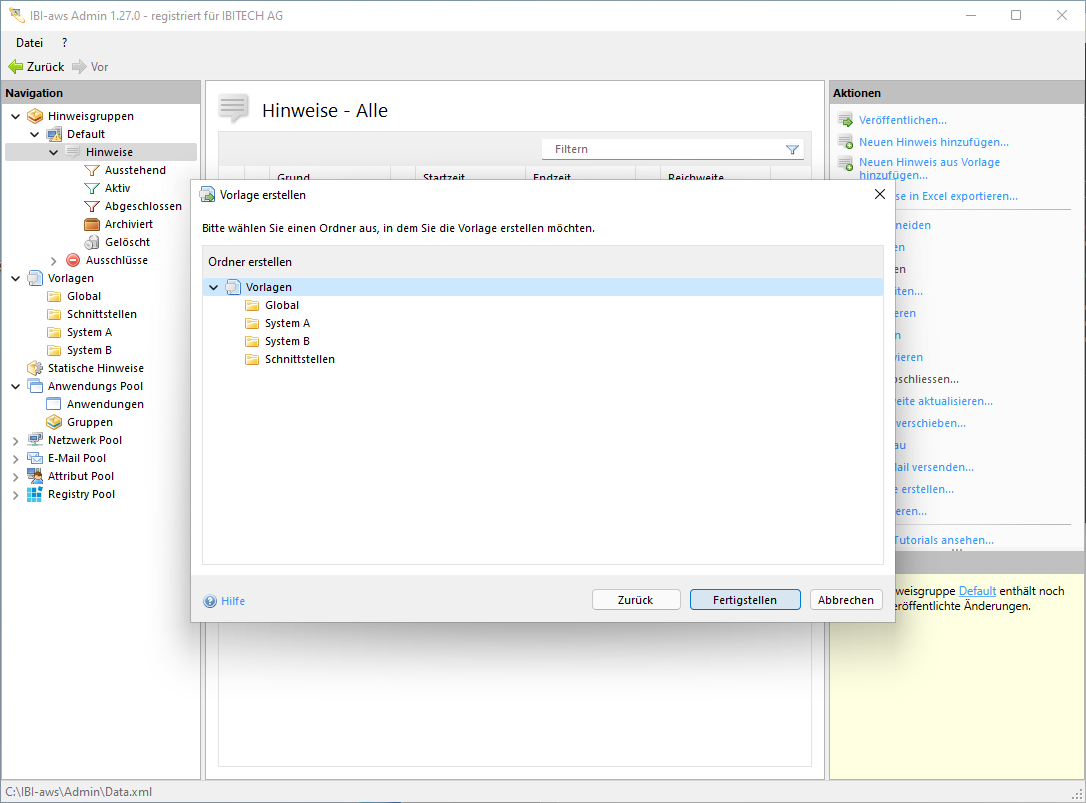1086x803 pixels.
Task: Click the Veröffentlichen action icon
Action: 845,120
